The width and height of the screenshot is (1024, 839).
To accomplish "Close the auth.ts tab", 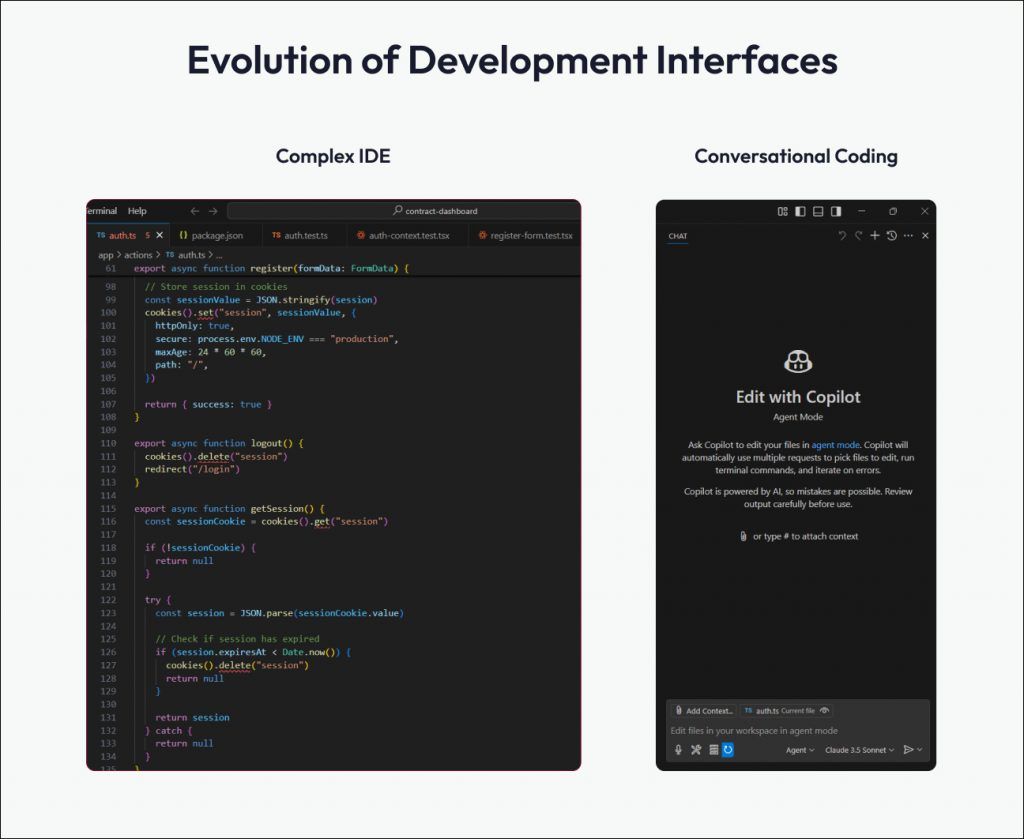I will 159,235.
